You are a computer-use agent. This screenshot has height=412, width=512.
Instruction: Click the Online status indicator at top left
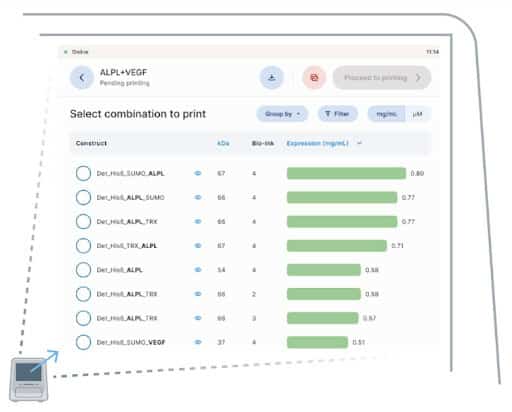(76, 52)
